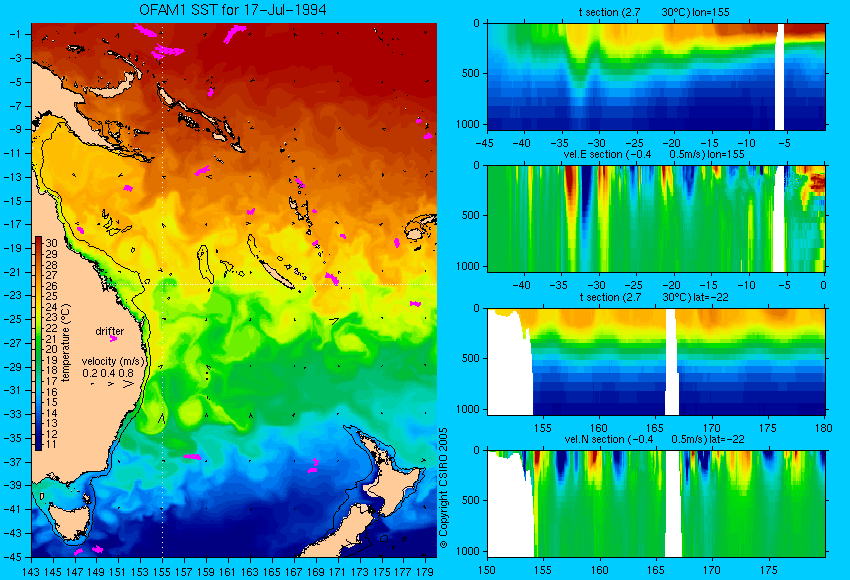The height and width of the screenshot is (580, 850).
Task: Click colorbar tick label "30"
Action: tap(51, 243)
